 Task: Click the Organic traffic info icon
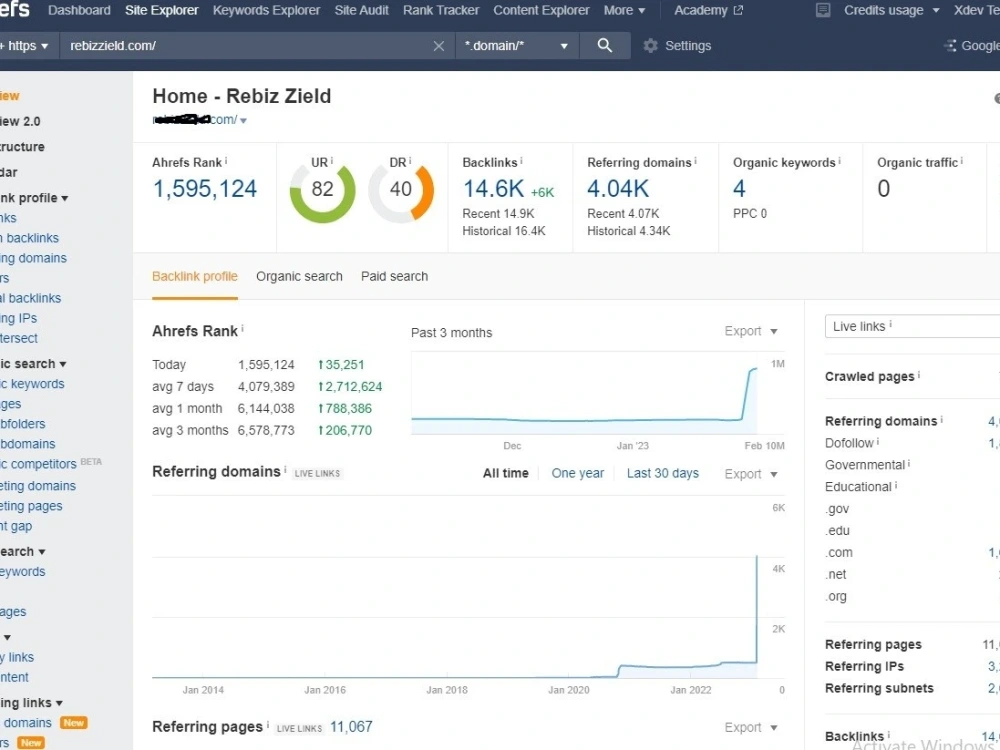962,161
